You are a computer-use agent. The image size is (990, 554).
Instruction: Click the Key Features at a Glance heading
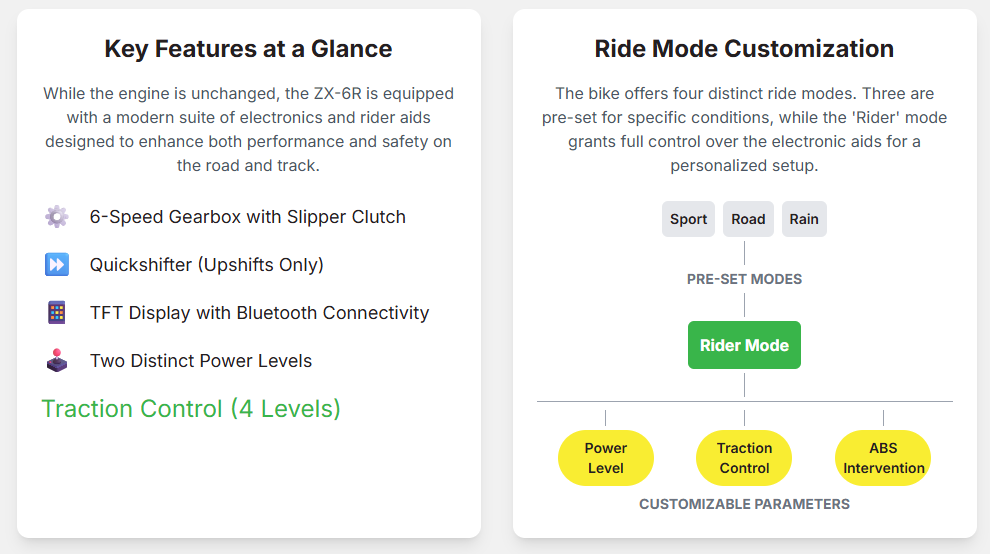tap(248, 49)
